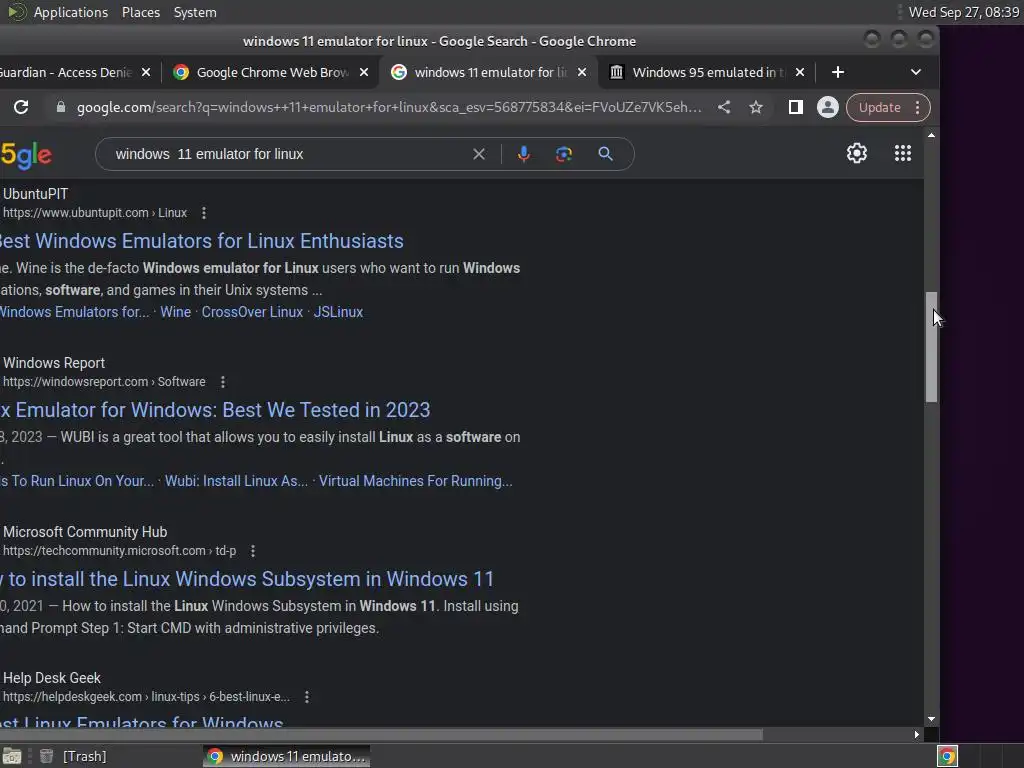Click the scrollbar up arrow
This screenshot has height=768, width=1024.
pyautogui.click(x=931, y=135)
